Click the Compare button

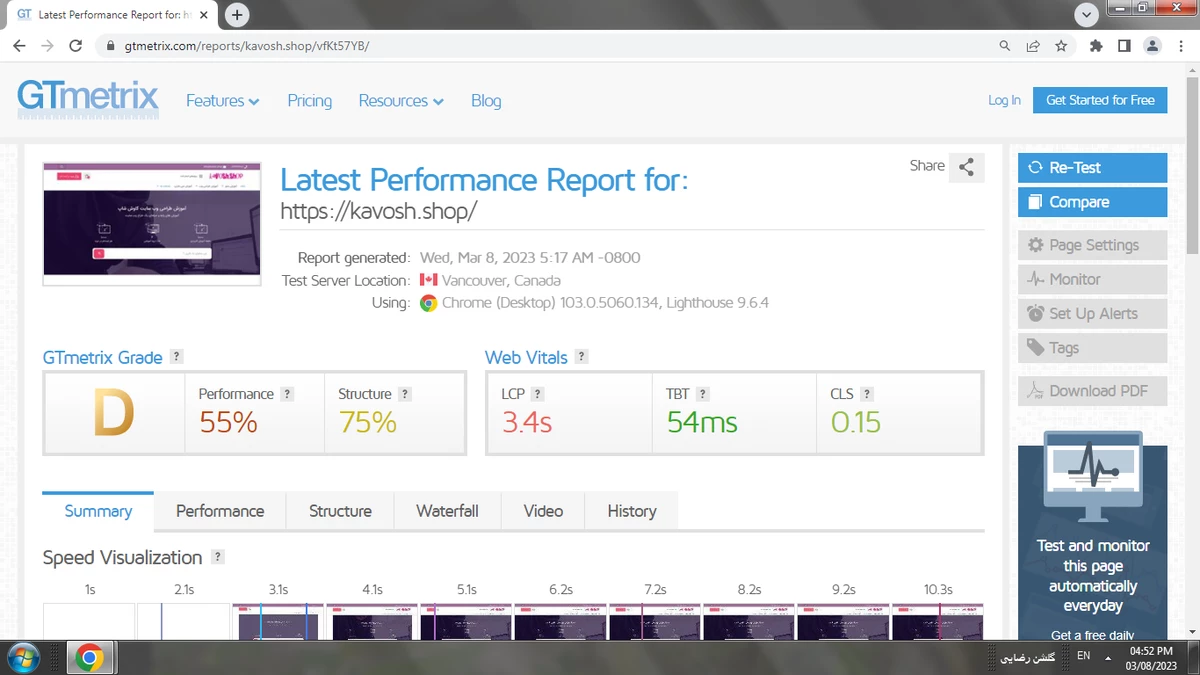coord(1092,202)
